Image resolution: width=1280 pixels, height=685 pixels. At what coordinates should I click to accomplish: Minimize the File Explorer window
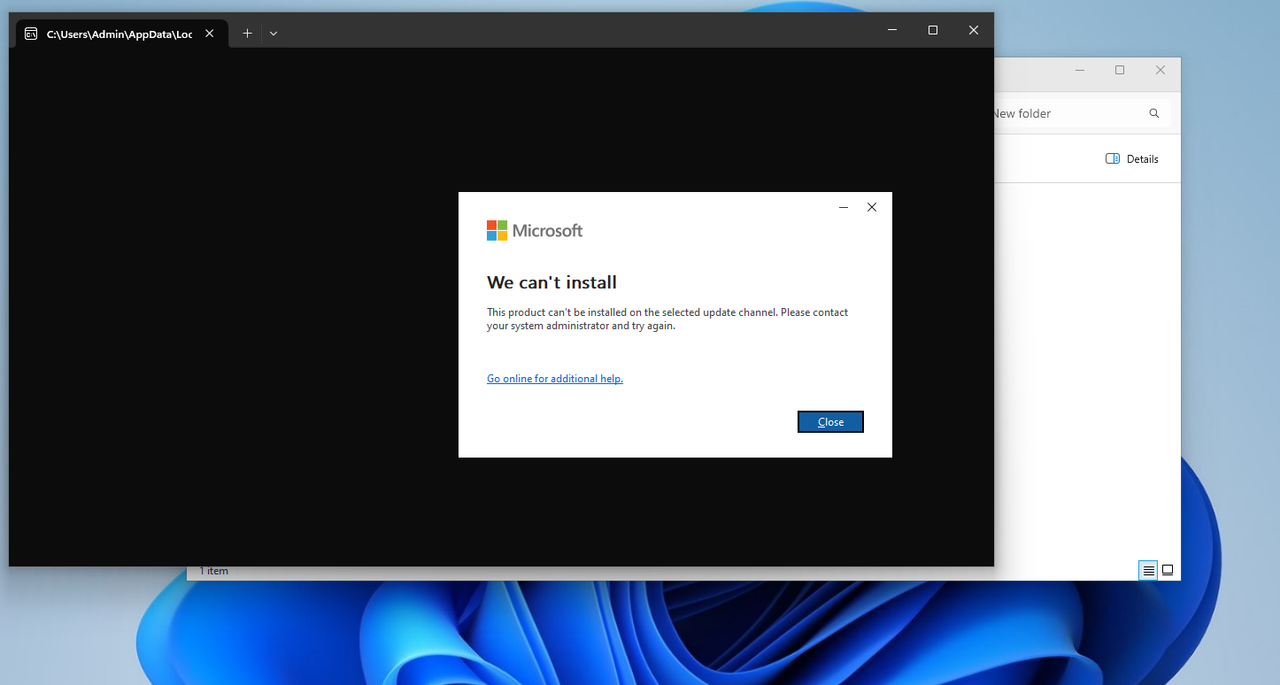1081,70
